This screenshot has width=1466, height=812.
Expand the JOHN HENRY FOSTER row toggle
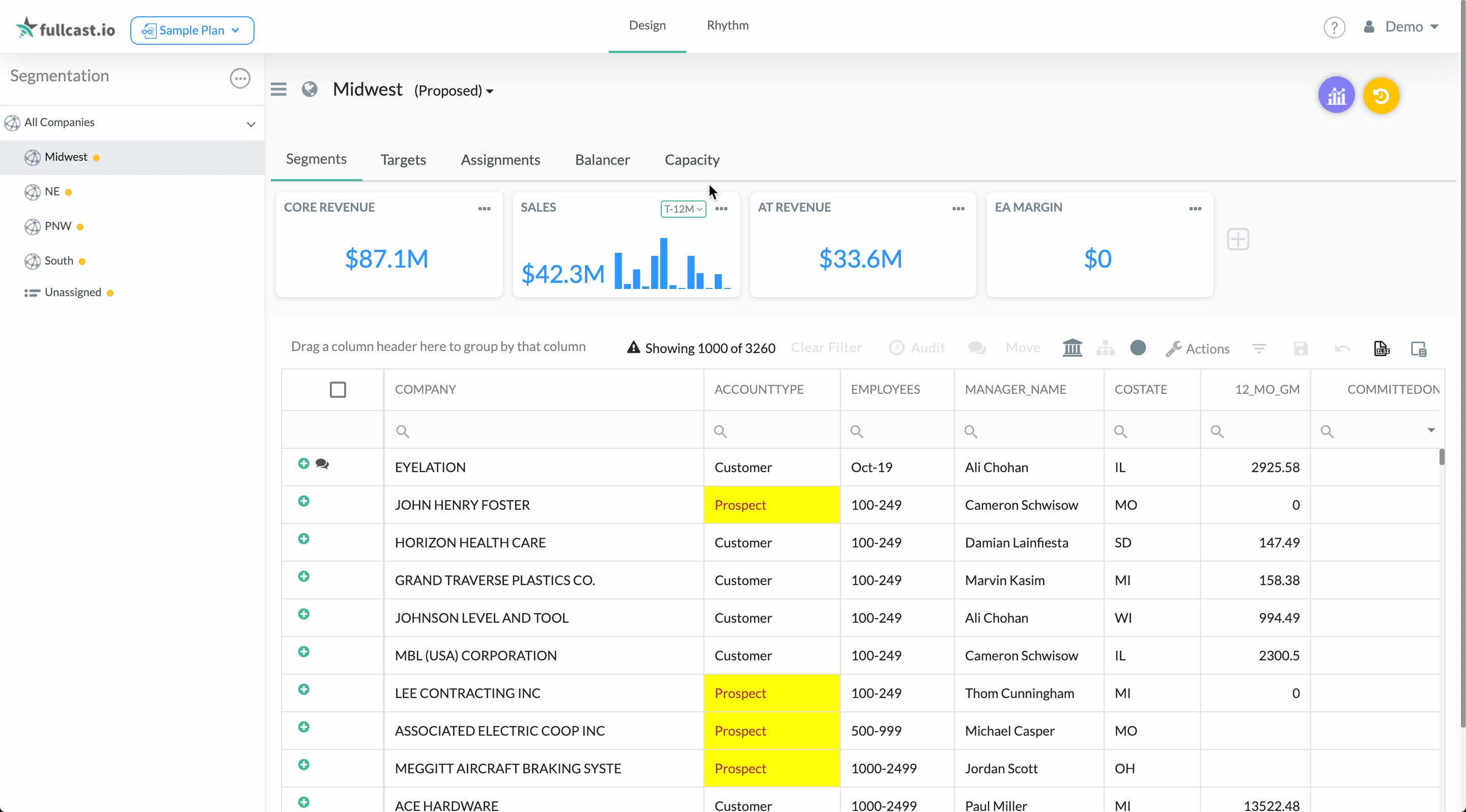[x=303, y=501]
